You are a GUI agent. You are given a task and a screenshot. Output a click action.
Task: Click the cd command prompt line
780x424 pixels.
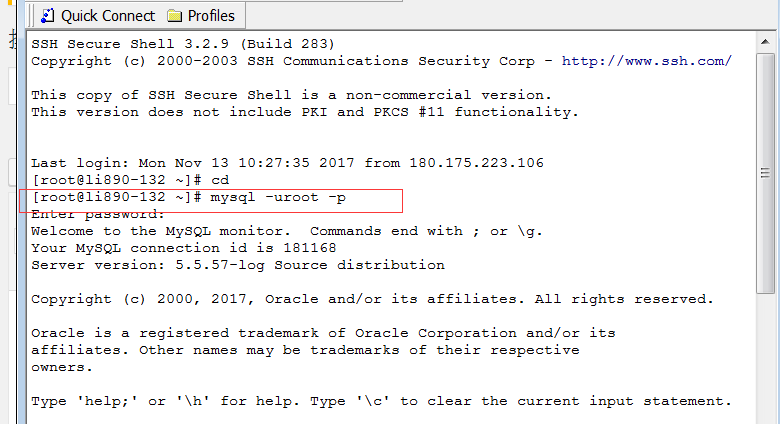click(x=131, y=180)
